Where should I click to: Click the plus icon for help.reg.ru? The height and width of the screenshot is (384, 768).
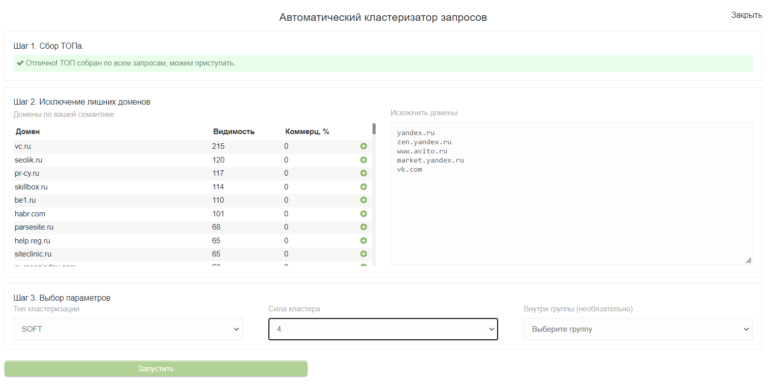(x=363, y=240)
